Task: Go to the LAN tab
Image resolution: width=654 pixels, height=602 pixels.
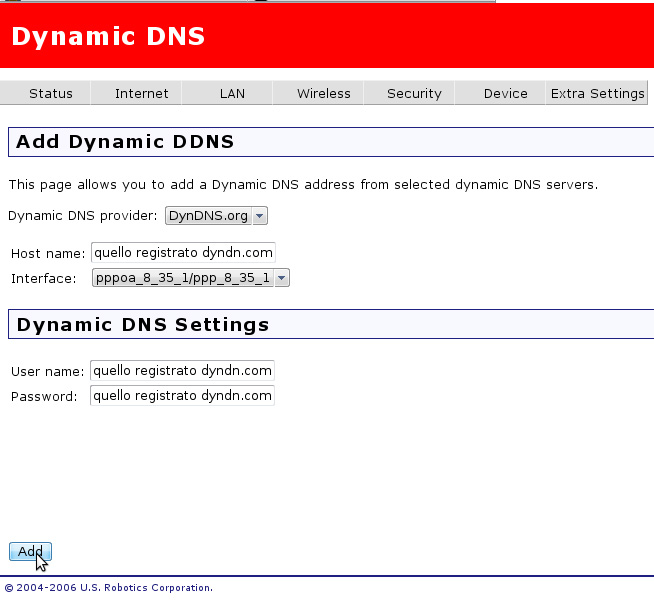Action: coord(232,93)
